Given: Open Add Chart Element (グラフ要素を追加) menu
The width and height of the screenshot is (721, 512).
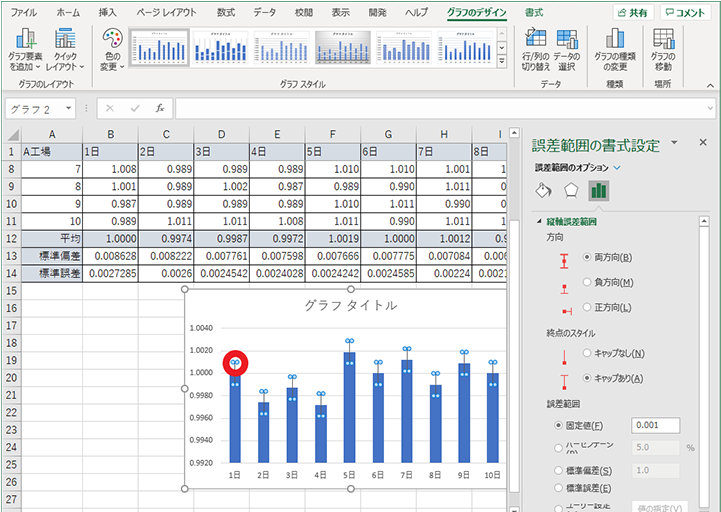Looking at the screenshot, I should [25, 50].
